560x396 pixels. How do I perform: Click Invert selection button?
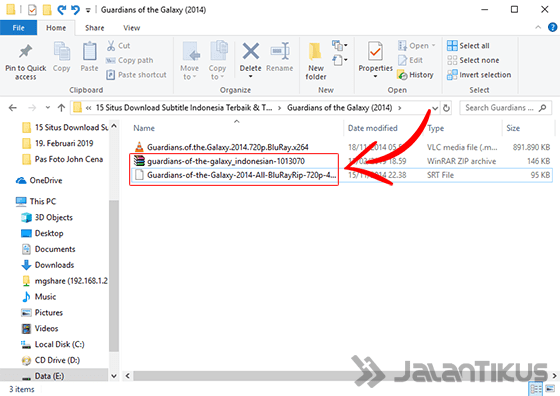point(479,75)
